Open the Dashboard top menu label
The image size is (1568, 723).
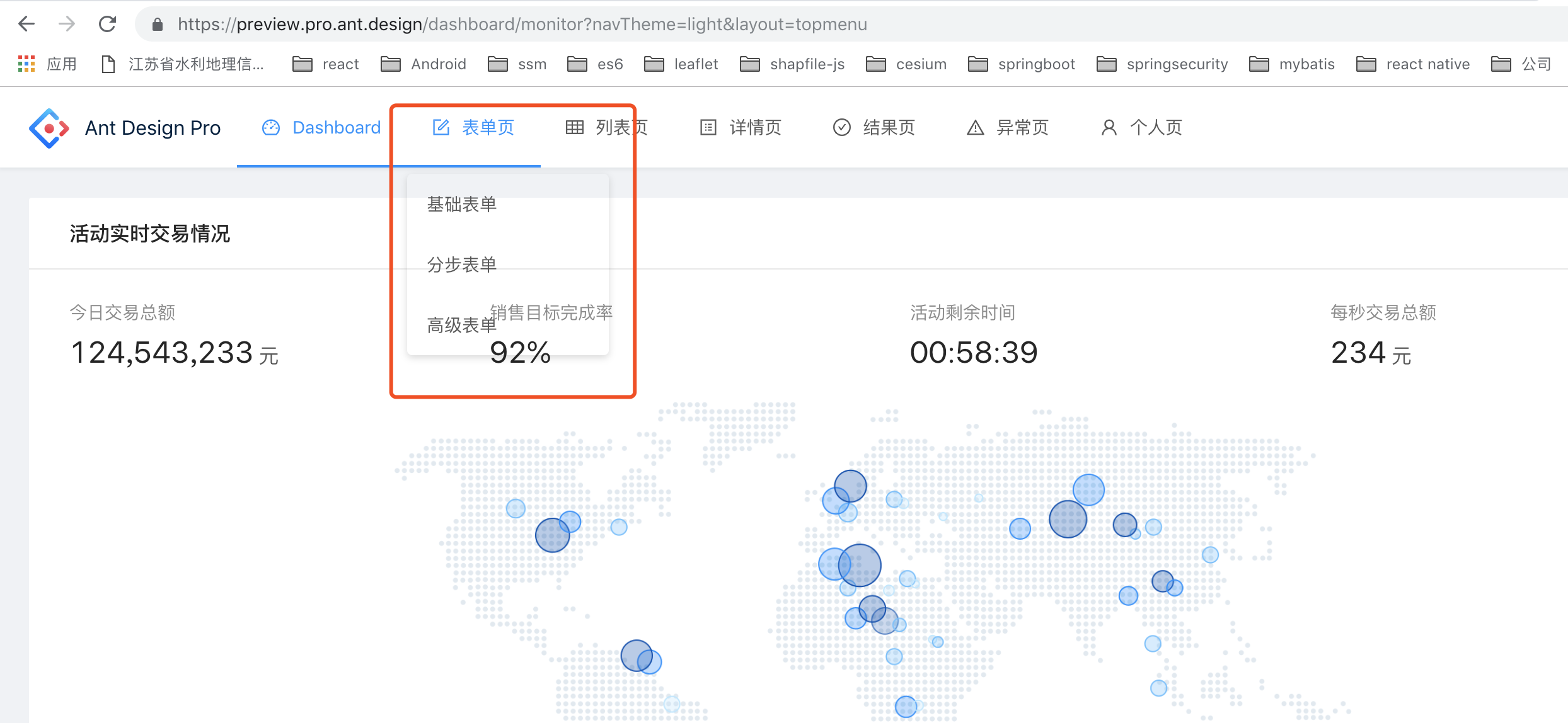coord(337,127)
